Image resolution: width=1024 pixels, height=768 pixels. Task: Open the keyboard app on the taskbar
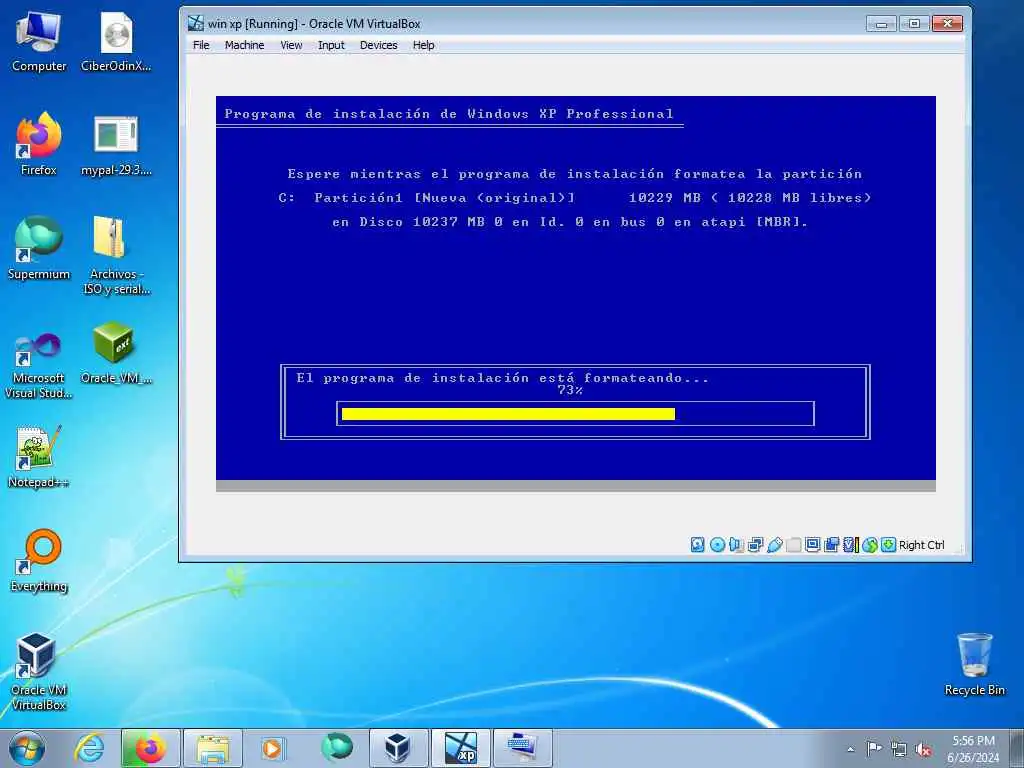pos(522,748)
